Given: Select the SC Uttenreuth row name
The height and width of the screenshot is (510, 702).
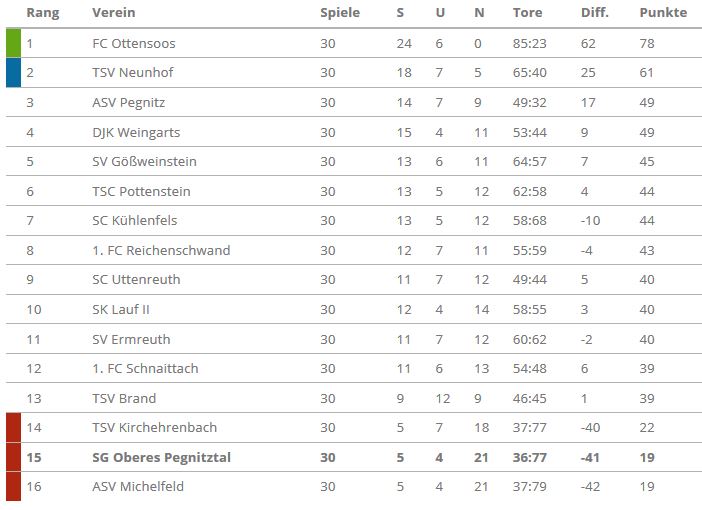Looking at the screenshot, I should [x=136, y=279].
